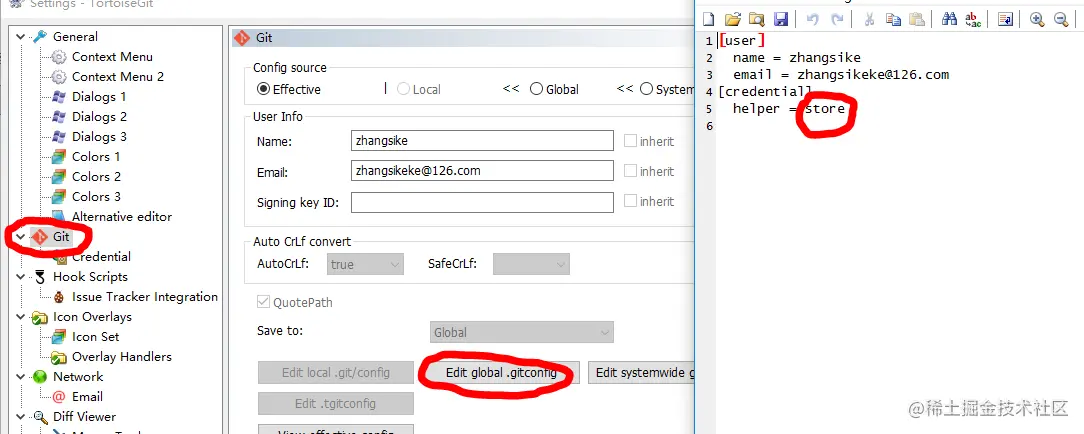Open Context Menu 2 settings page
Viewport: 1084px width, 434px height.
pos(118,77)
